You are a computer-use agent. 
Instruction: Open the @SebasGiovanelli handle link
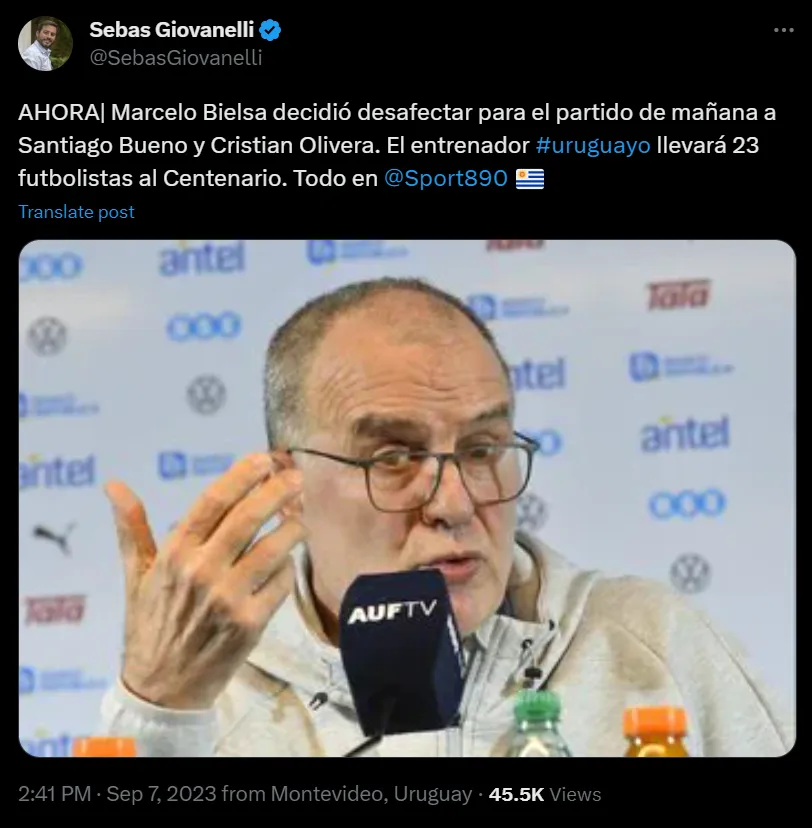click(176, 58)
